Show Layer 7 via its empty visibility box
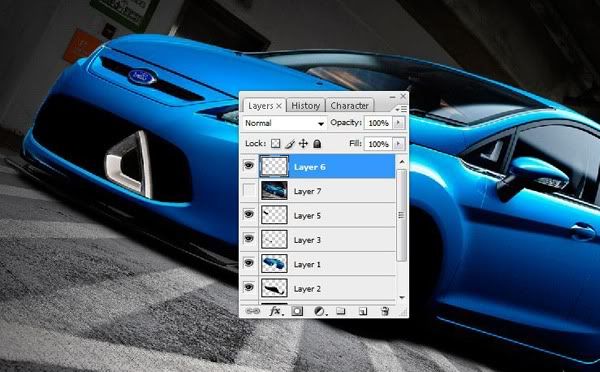This screenshot has height=372, width=600. pyautogui.click(x=249, y=190)
